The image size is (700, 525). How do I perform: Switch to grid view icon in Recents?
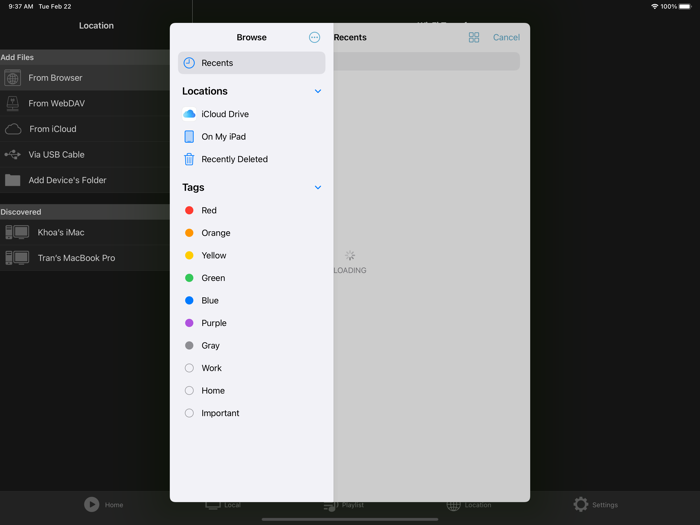474,38
